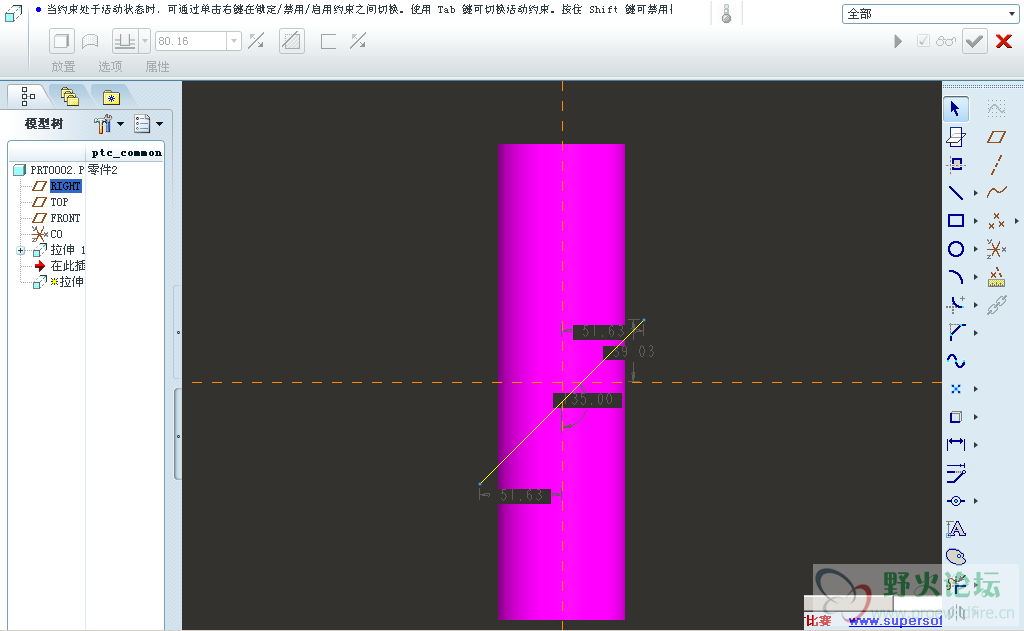The height and width of the screenshot is (631, 1024).
Task: Click the 35.00 angle dimension
Action: (x=587, y=400)
